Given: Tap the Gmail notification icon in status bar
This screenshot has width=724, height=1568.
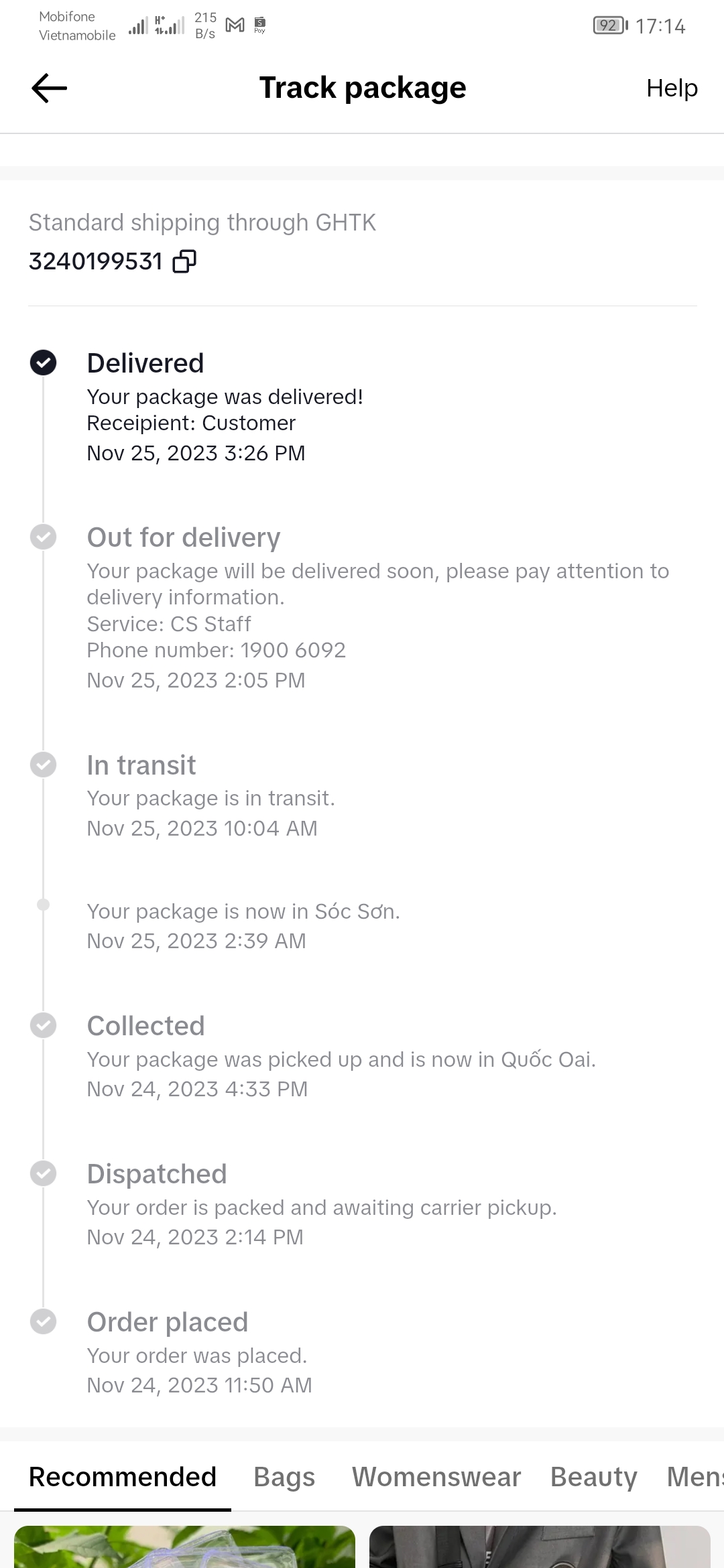Looking at the screenshot, I should pyautogui.click(x=235, y=25).
